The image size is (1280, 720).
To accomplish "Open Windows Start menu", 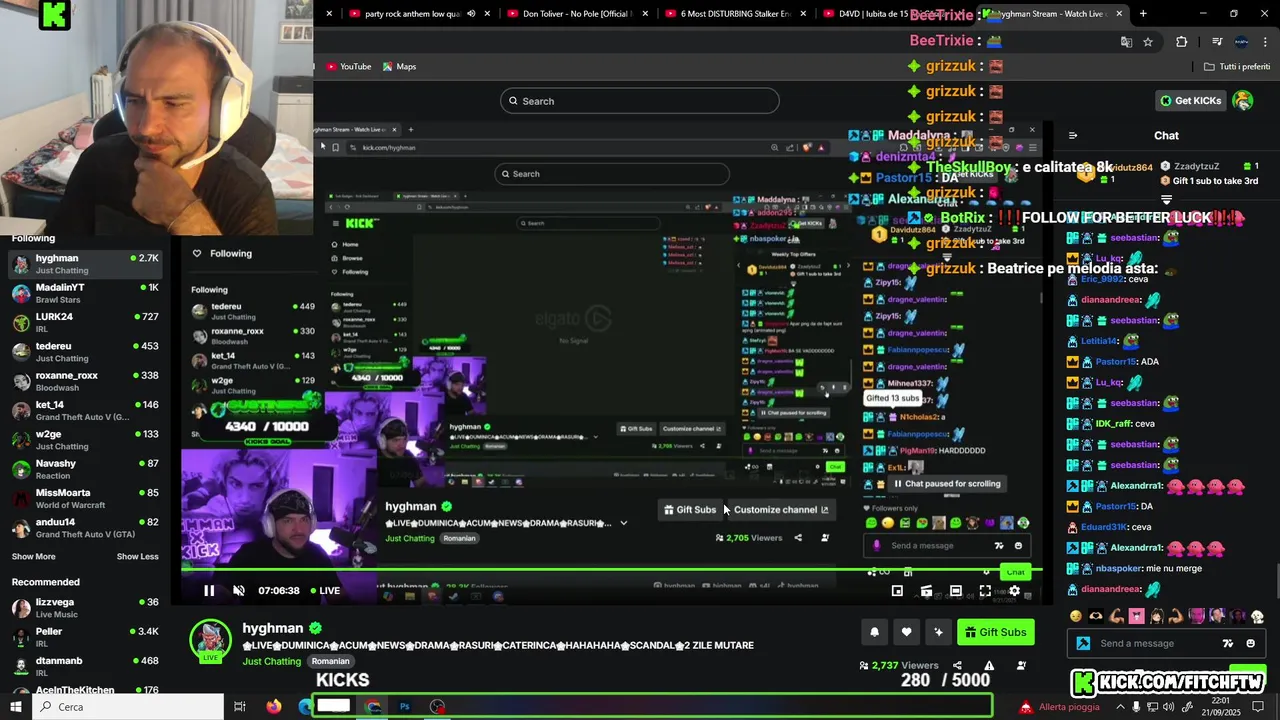I will tap(16, 707).
